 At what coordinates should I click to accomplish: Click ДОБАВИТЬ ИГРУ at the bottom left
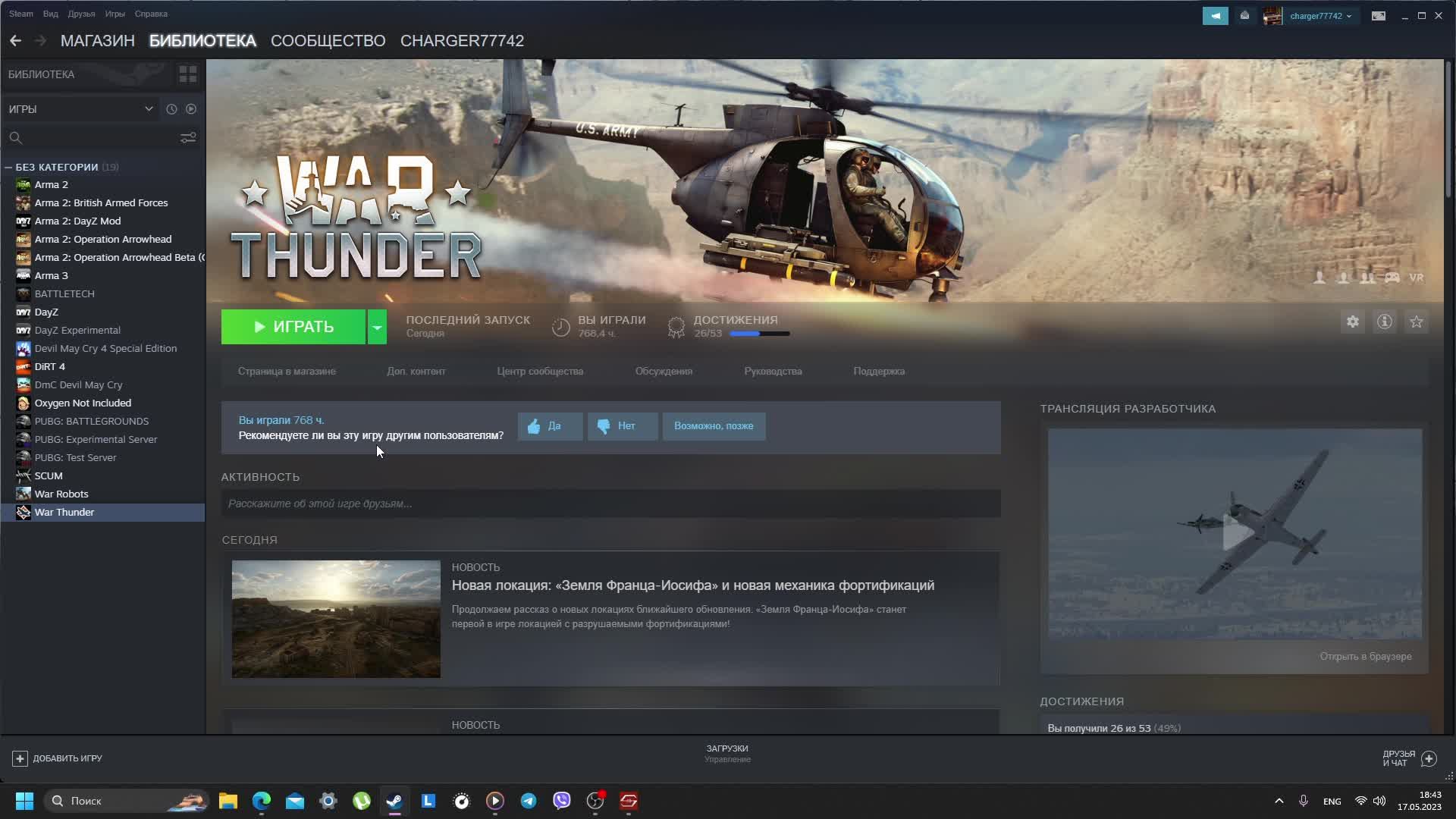tap(58, 758)
